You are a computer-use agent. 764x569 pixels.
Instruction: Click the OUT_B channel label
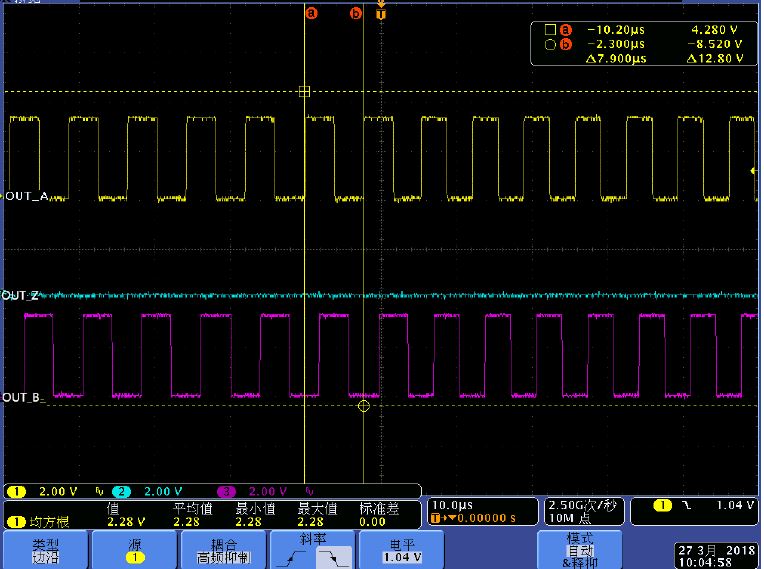coord(24,398)
